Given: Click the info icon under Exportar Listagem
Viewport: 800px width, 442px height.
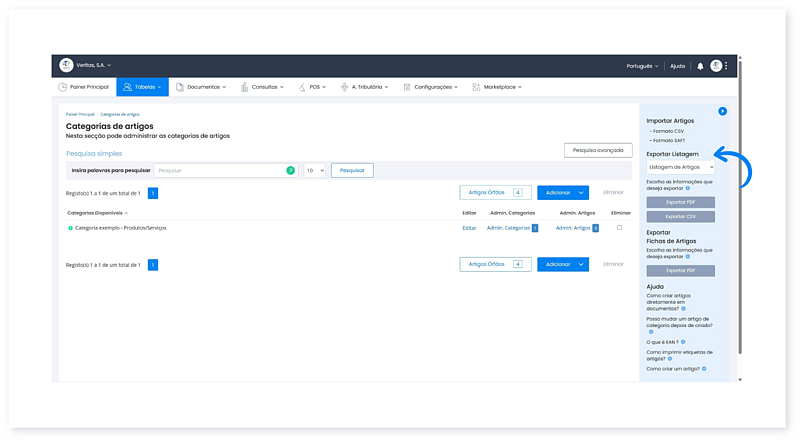Looking at the screenshot, I should click(688, 188).
